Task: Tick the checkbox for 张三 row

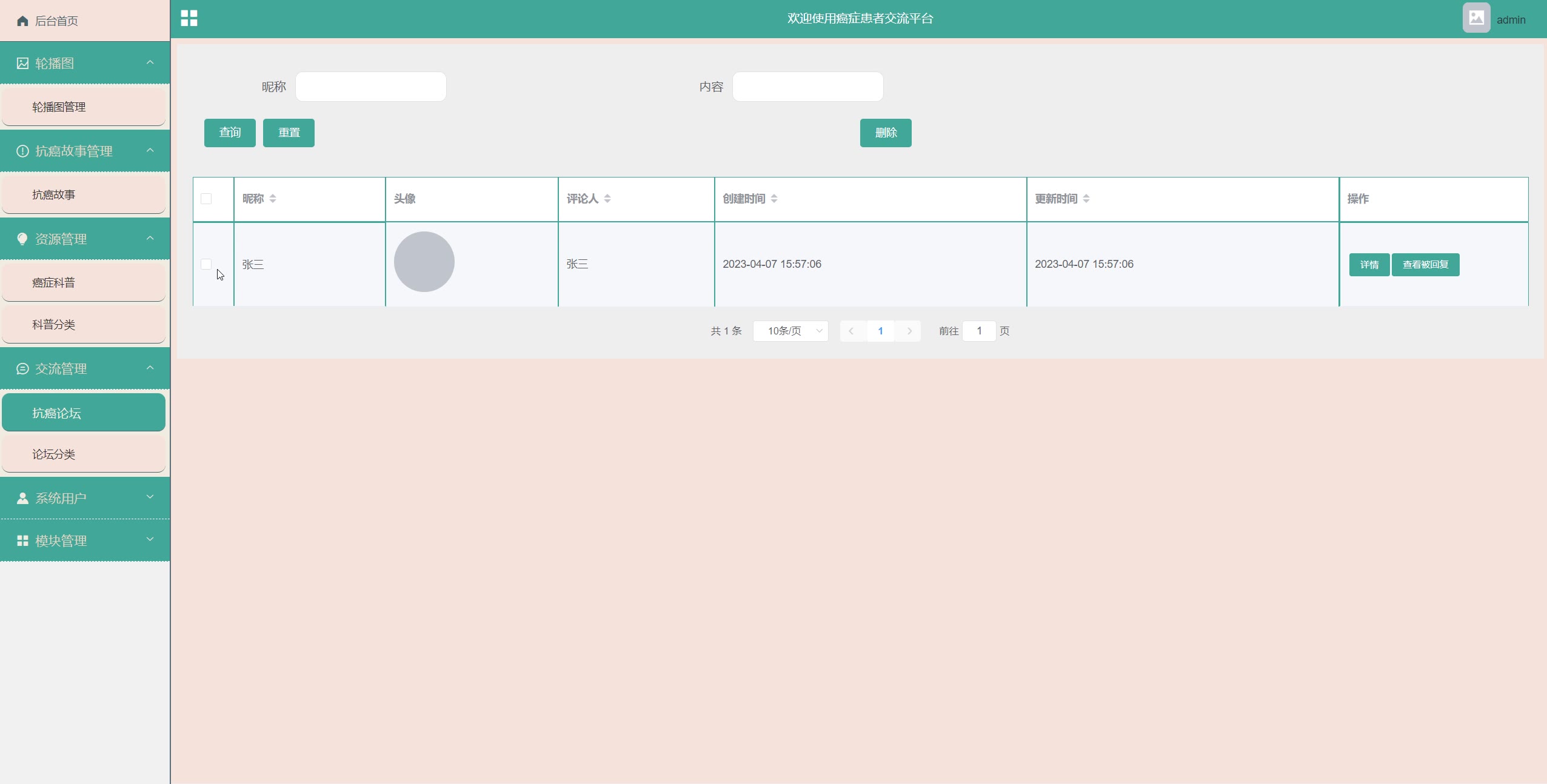Action: click(206, 264)
